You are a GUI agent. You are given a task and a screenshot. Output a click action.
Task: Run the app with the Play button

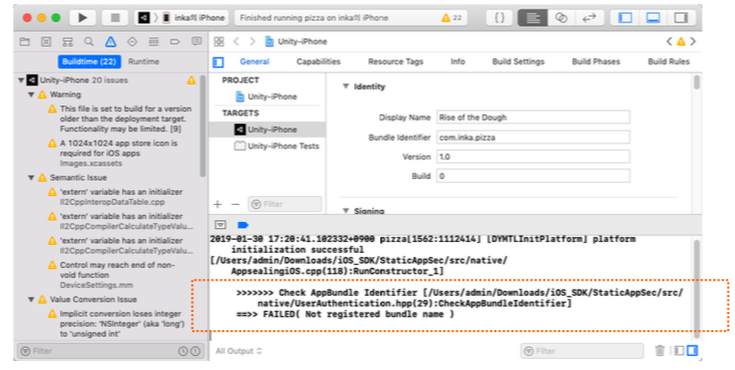tap(83, 18)
